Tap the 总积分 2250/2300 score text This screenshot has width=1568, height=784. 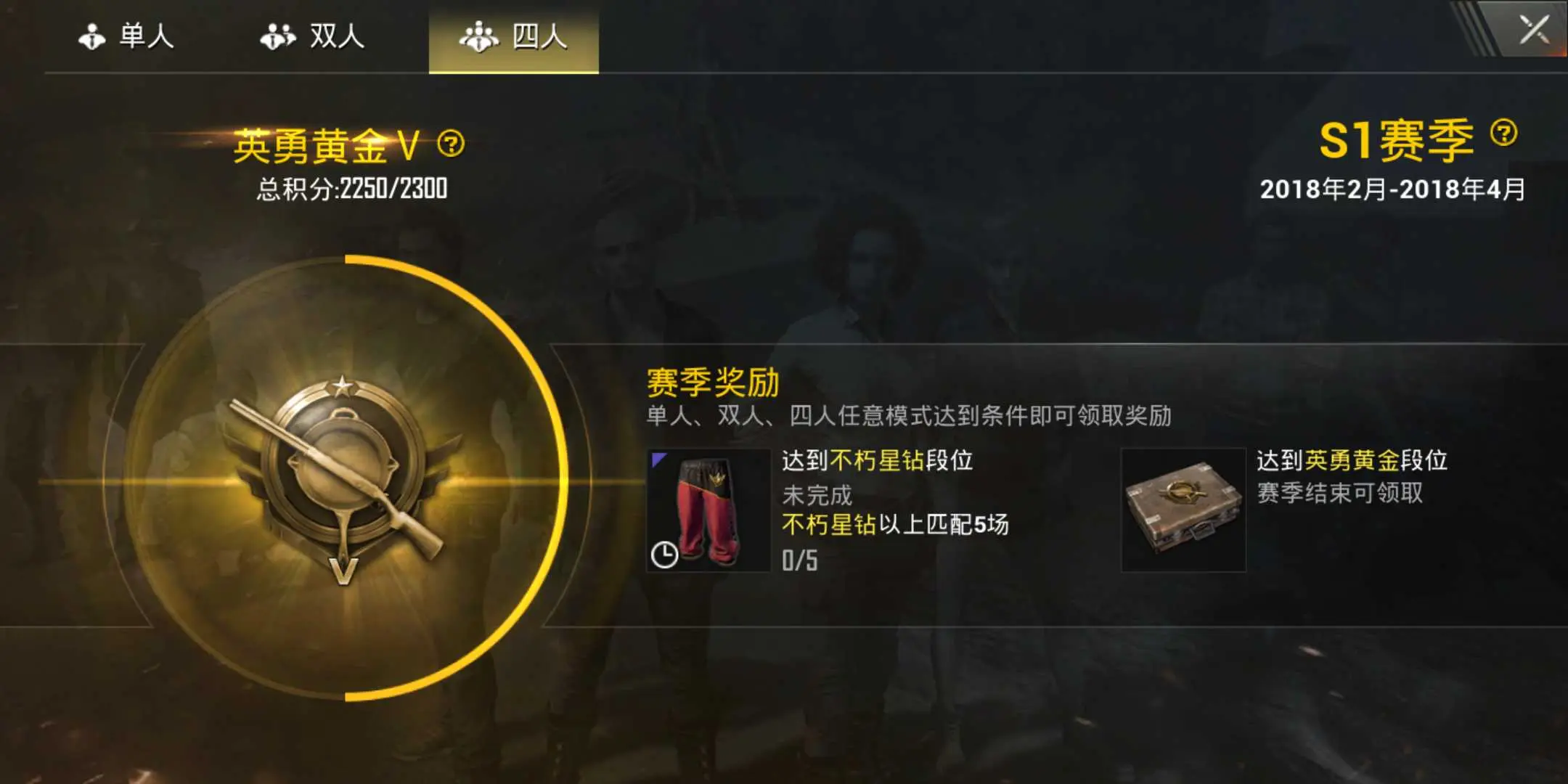352,189
